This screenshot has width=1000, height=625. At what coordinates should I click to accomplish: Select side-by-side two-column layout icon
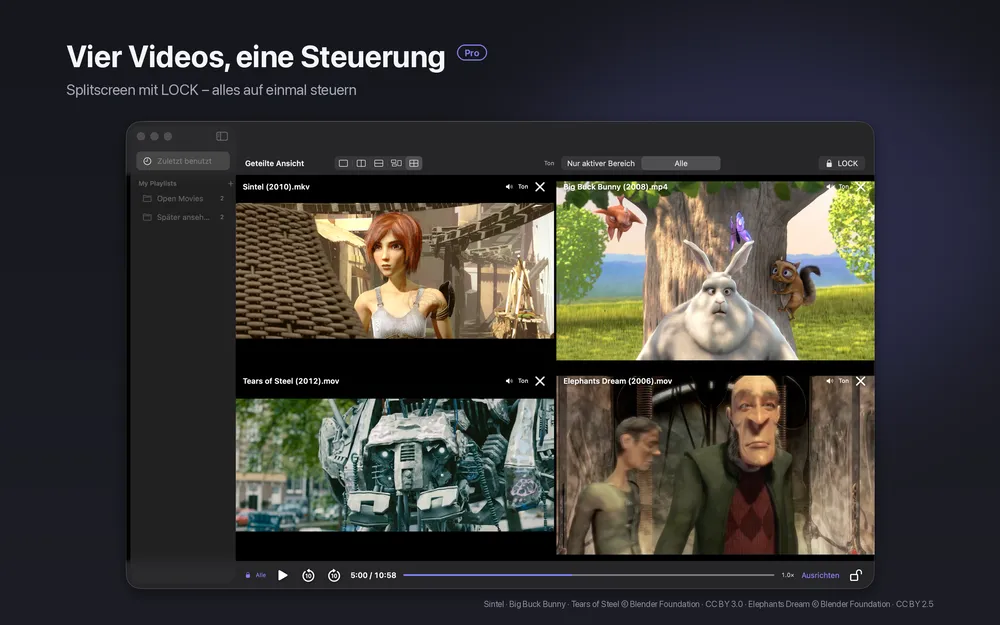coord(361,163)
